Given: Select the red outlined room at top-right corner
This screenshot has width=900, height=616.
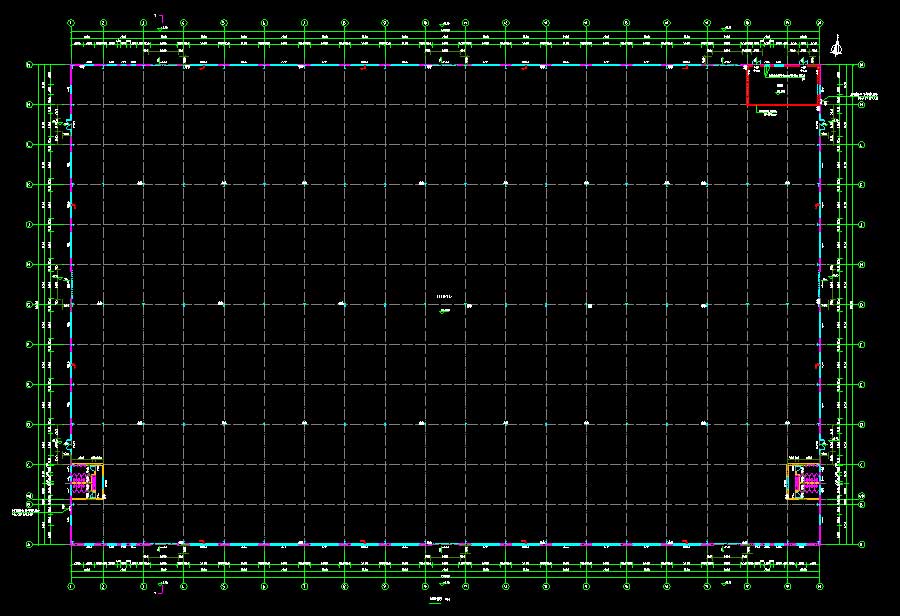Looking at the screenshot, I should pyautogui.click(x=783, y=85).
